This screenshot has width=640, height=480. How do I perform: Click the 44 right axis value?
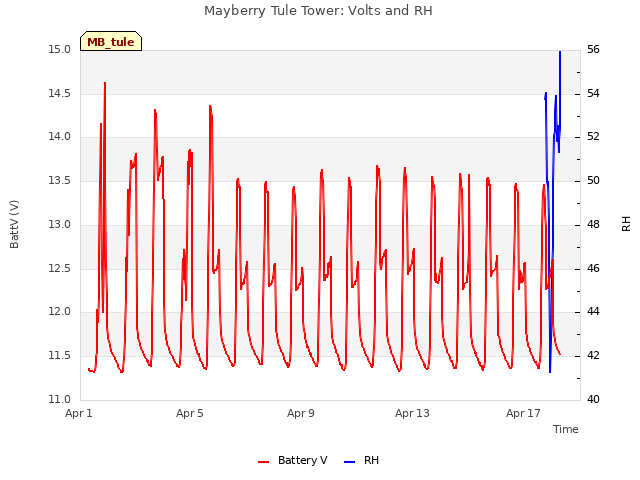coord(593,311)
